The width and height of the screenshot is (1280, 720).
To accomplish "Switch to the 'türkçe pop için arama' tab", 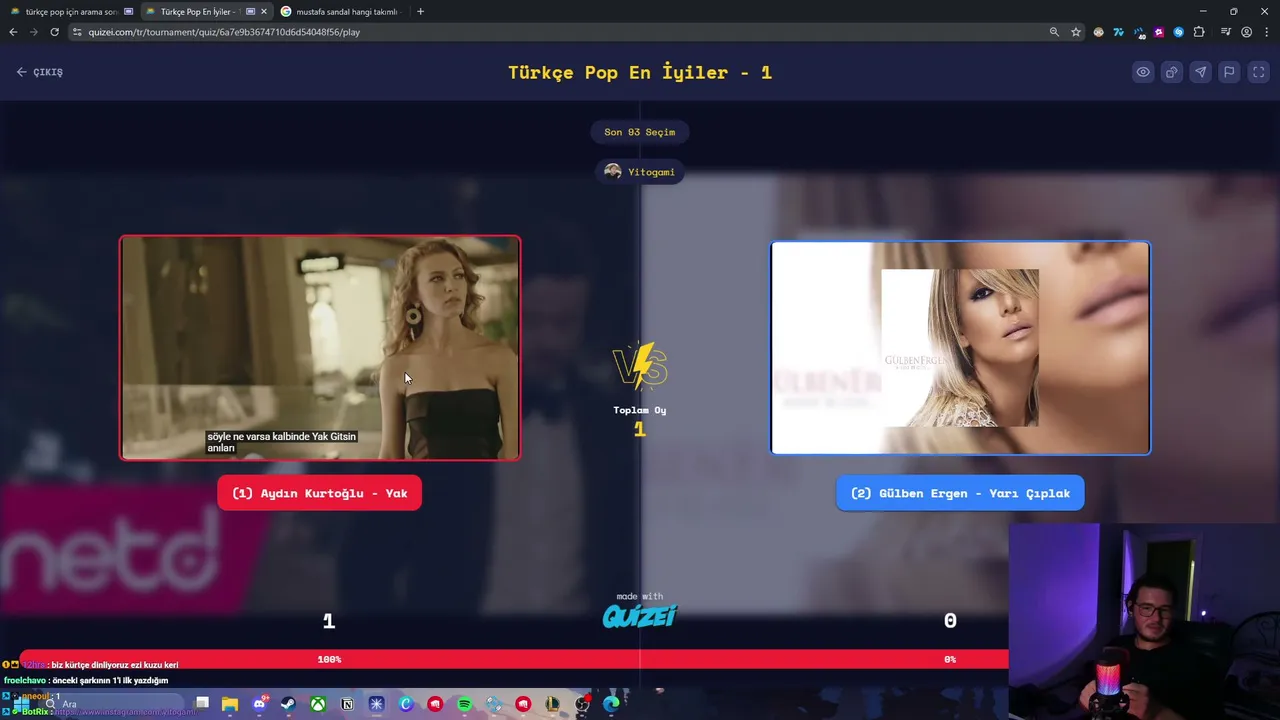I will point(70,12).
